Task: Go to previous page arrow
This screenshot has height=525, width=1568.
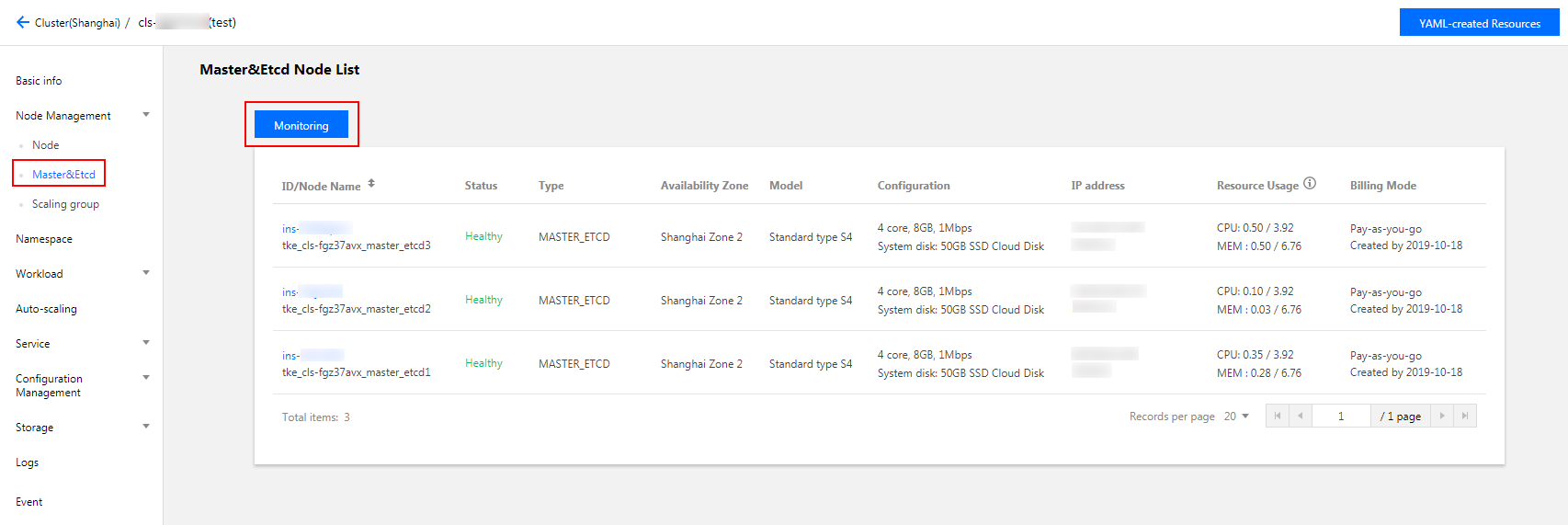Action: tap(1300, 417)
